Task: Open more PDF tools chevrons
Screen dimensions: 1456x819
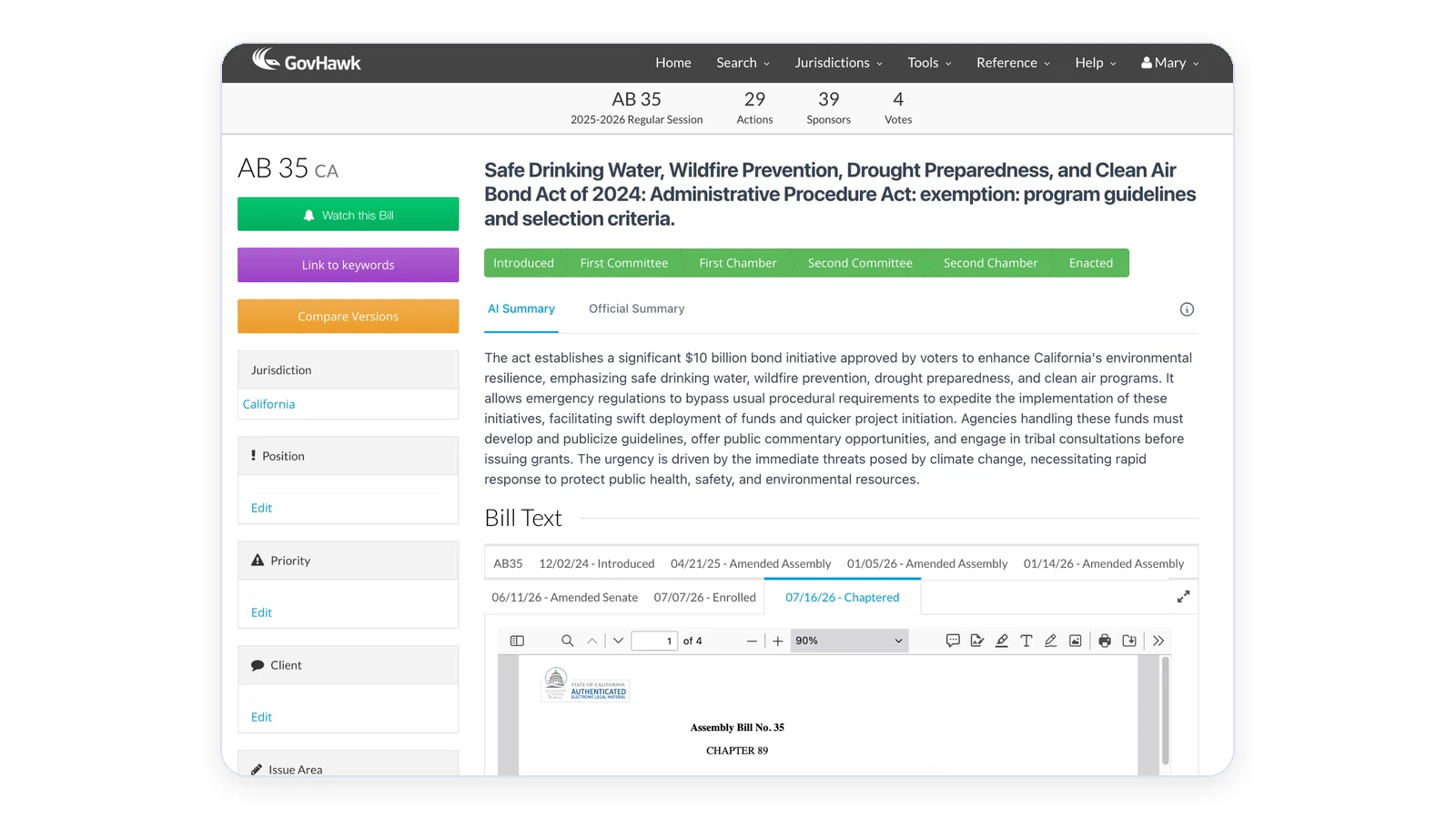Action: pyautogui.click(x=1158, y=641)
